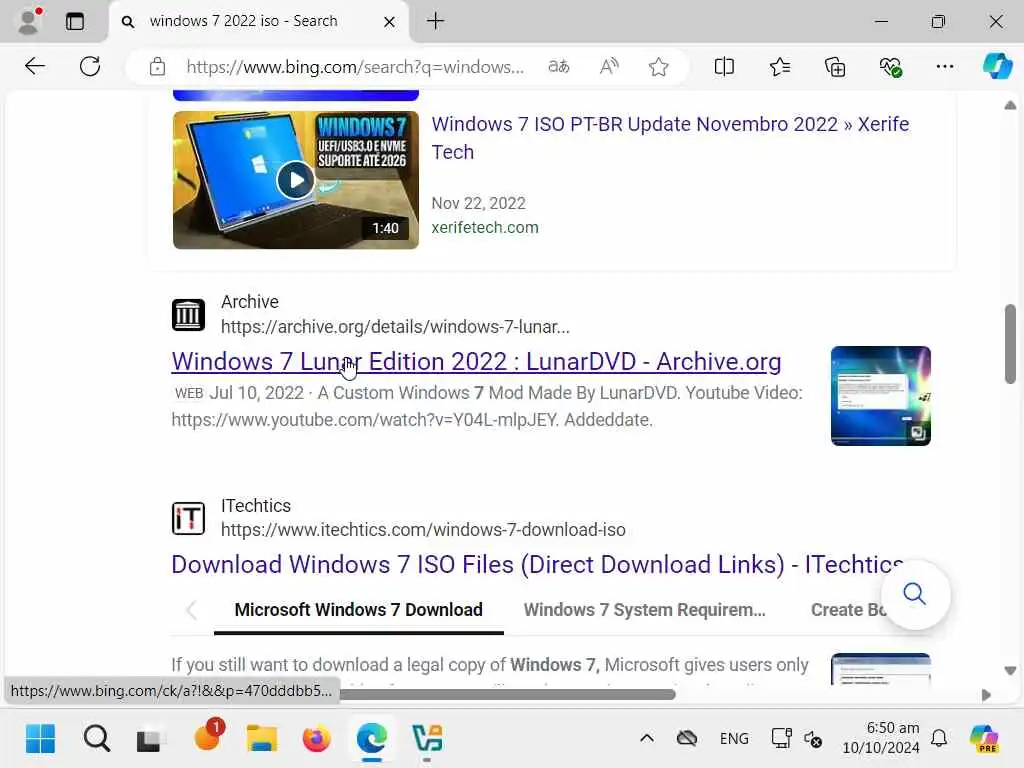Screen dimensions: 1024x768
Task: Click the horizontal scrollbar thumb
Action: [507, 694]
